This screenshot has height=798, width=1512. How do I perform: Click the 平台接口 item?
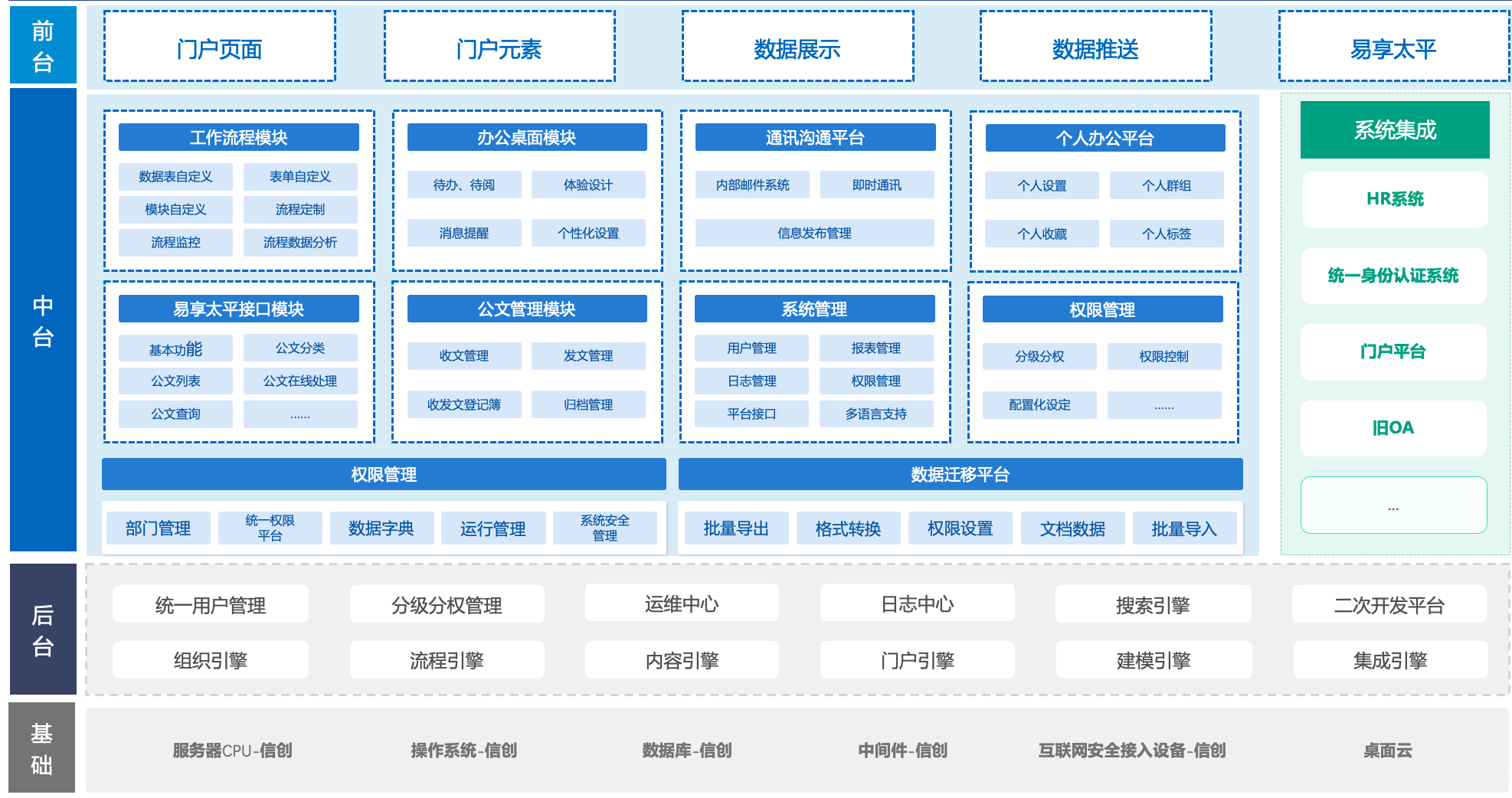pos(751,414)
